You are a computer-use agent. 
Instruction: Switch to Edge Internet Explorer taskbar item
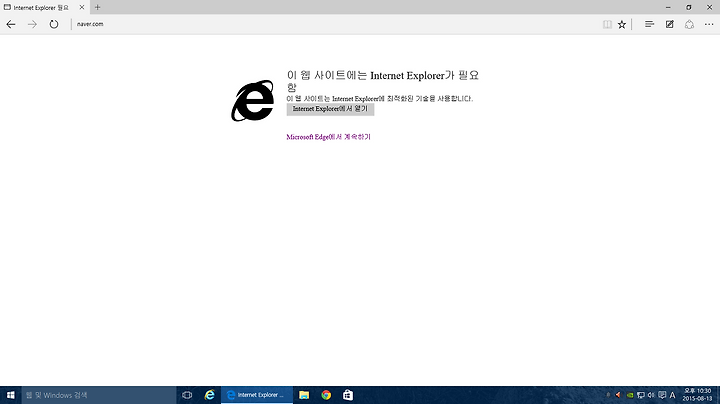[x=257, y=395]
